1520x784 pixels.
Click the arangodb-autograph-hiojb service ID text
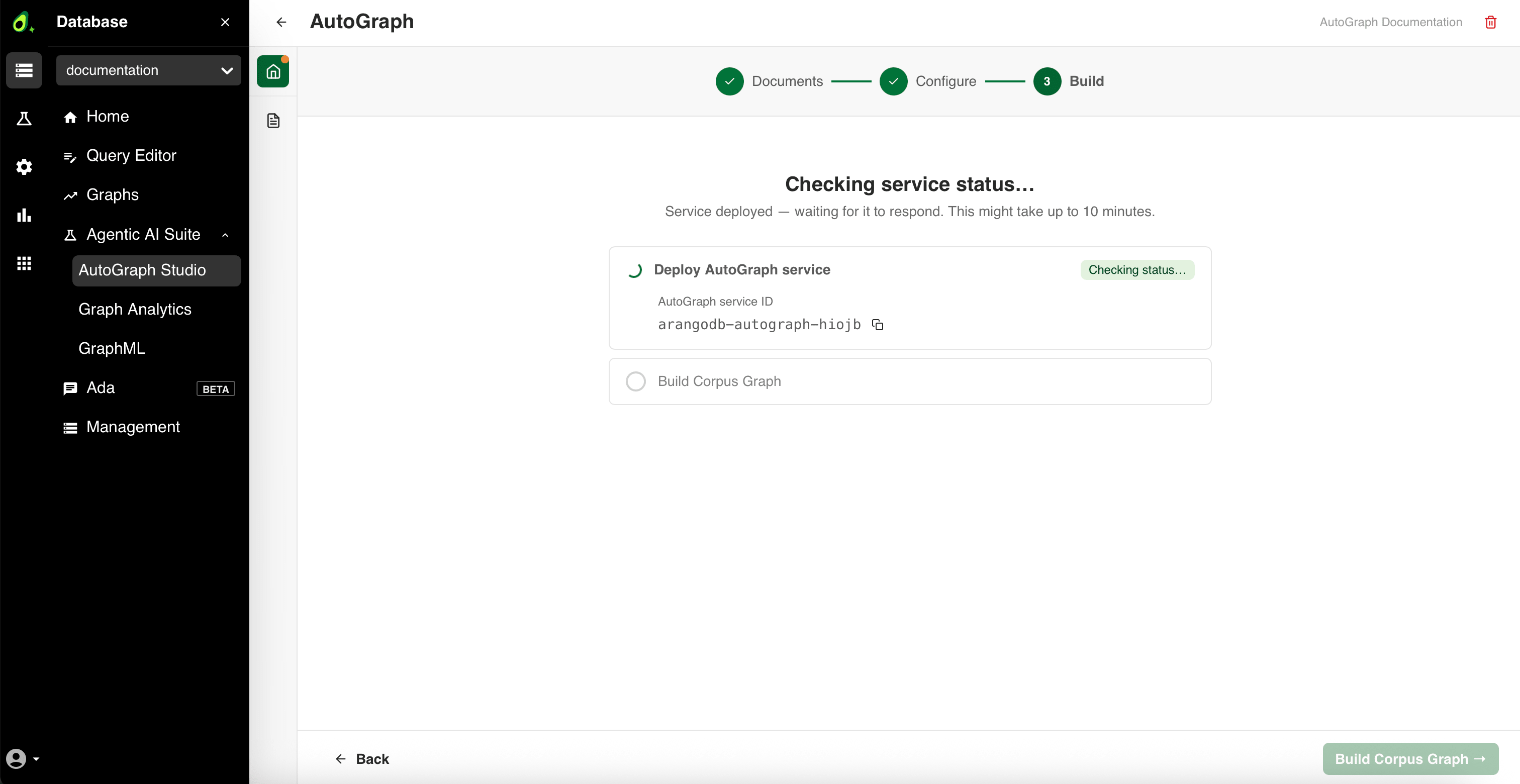(759, 325)
